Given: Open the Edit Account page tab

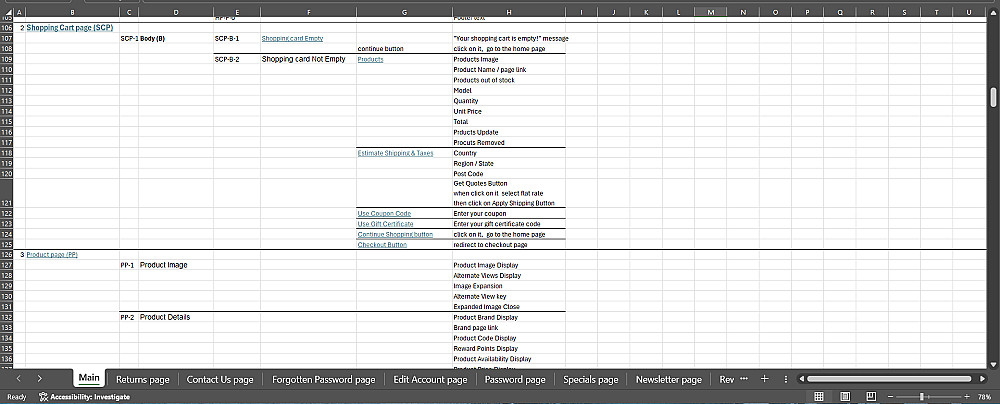Looking at the screenshot, I should (x=430, y=379).
